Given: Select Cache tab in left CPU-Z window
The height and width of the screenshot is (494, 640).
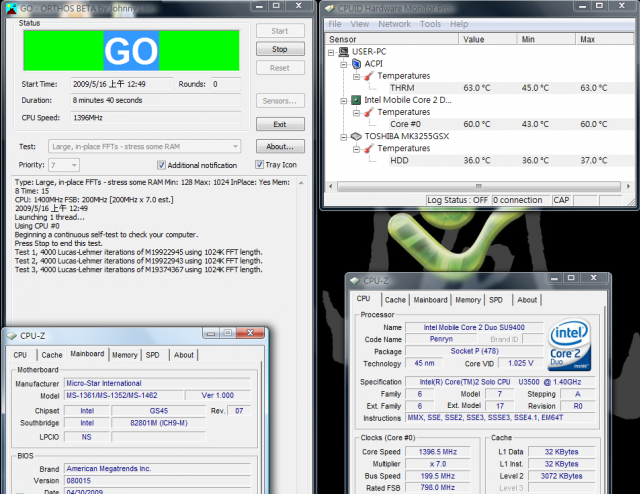Looking at the screenshot, I should click(x=52, y=355).
